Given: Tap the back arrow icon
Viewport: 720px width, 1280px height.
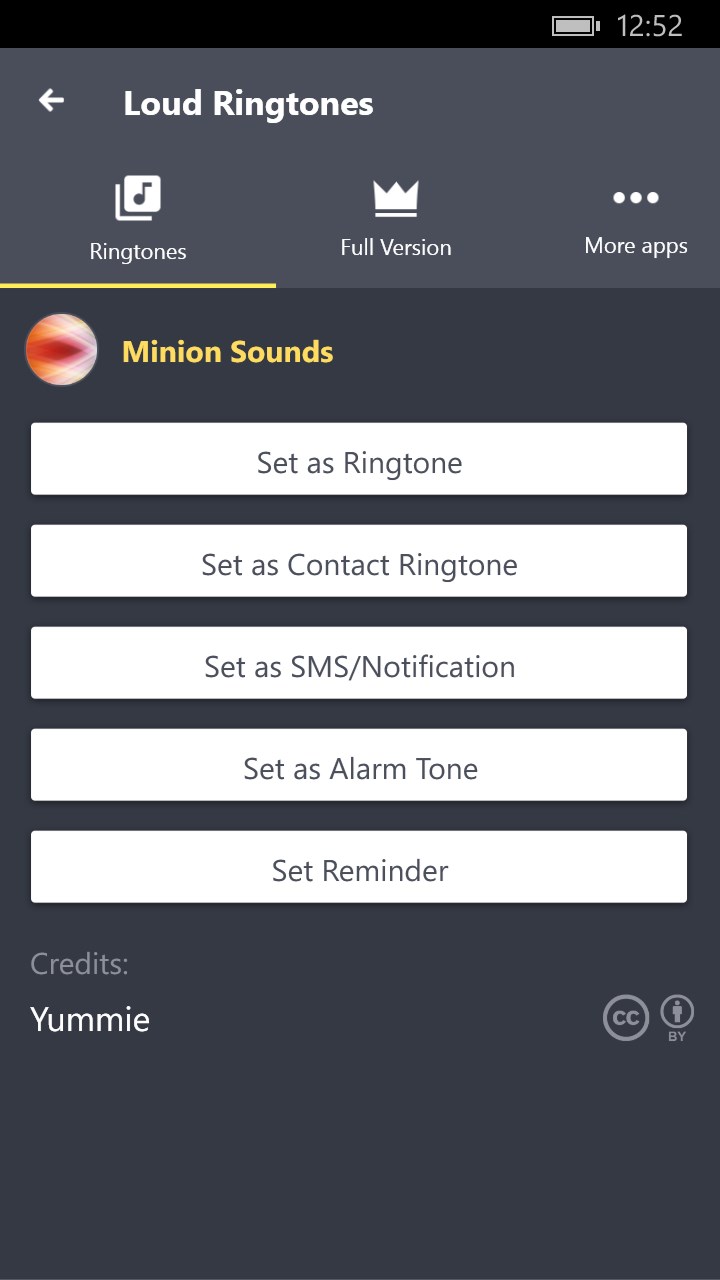Looking at the screenshot, I should coord(51,100).
